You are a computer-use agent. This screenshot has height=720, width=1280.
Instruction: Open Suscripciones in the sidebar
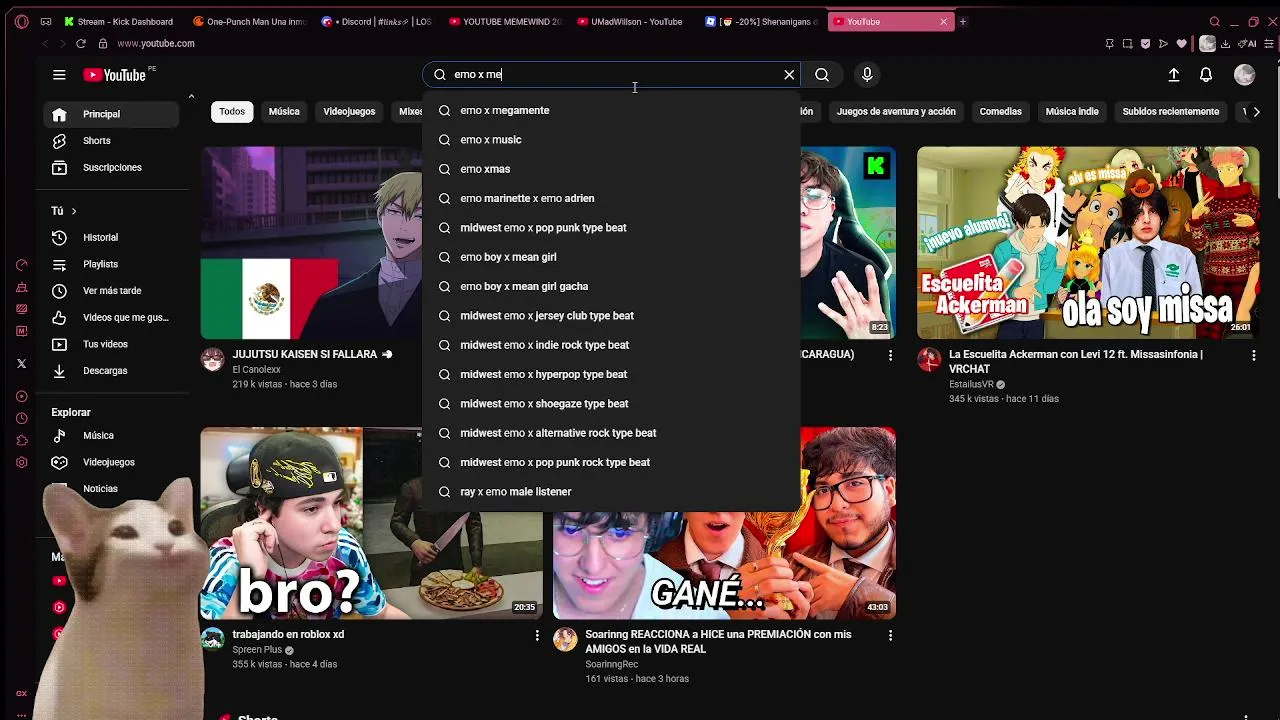tap(111, 168)
